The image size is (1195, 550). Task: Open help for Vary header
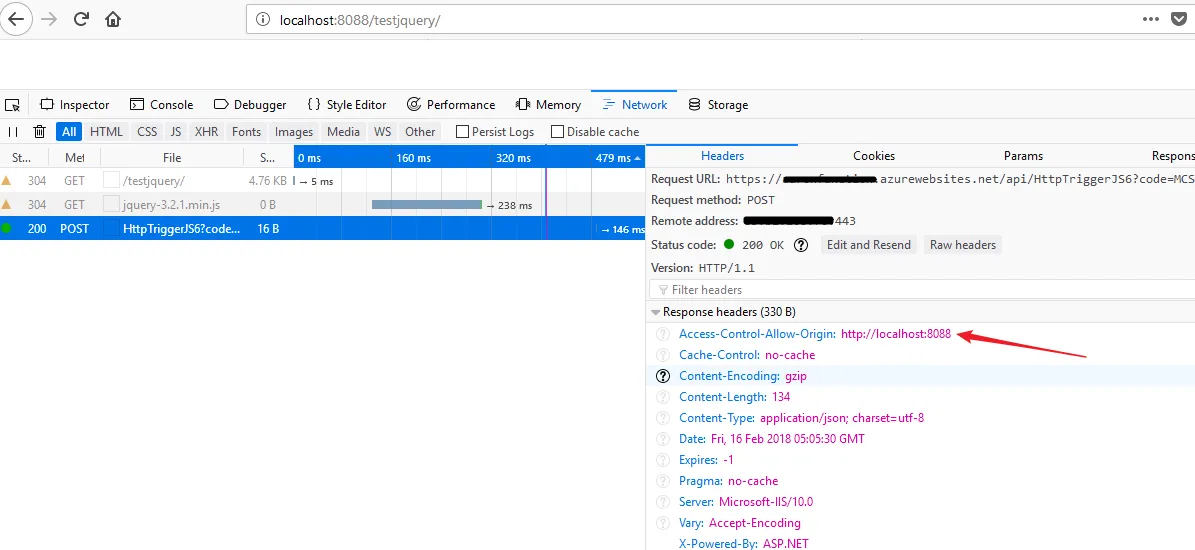tap(664, 523)
